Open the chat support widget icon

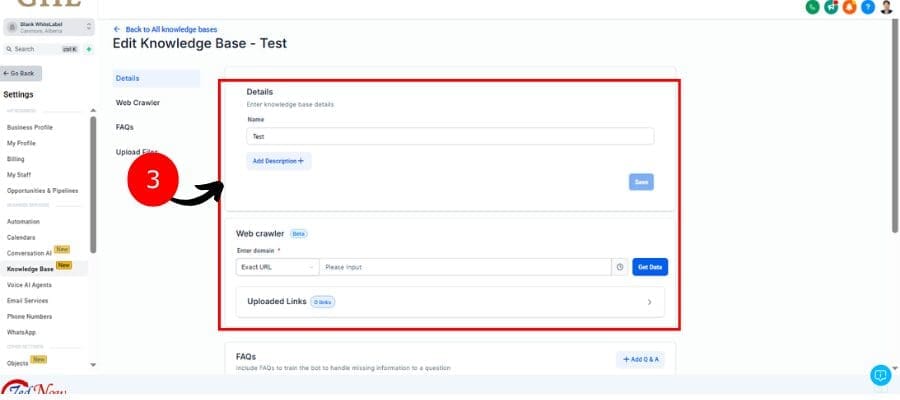click(880, 375)
